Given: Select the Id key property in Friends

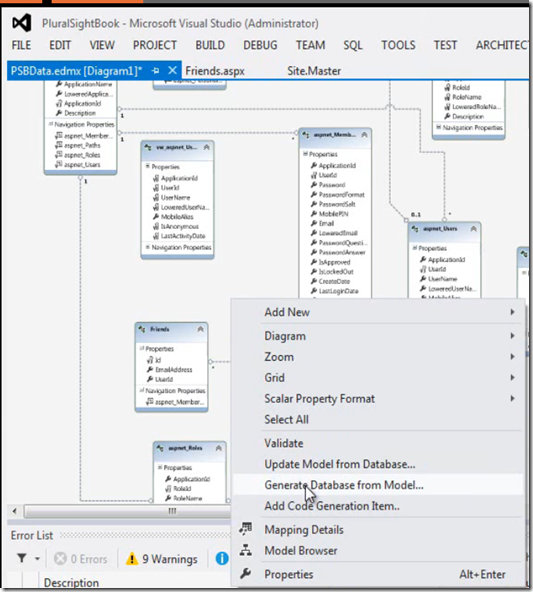Looking at the screenshot, I should (154, 360).
